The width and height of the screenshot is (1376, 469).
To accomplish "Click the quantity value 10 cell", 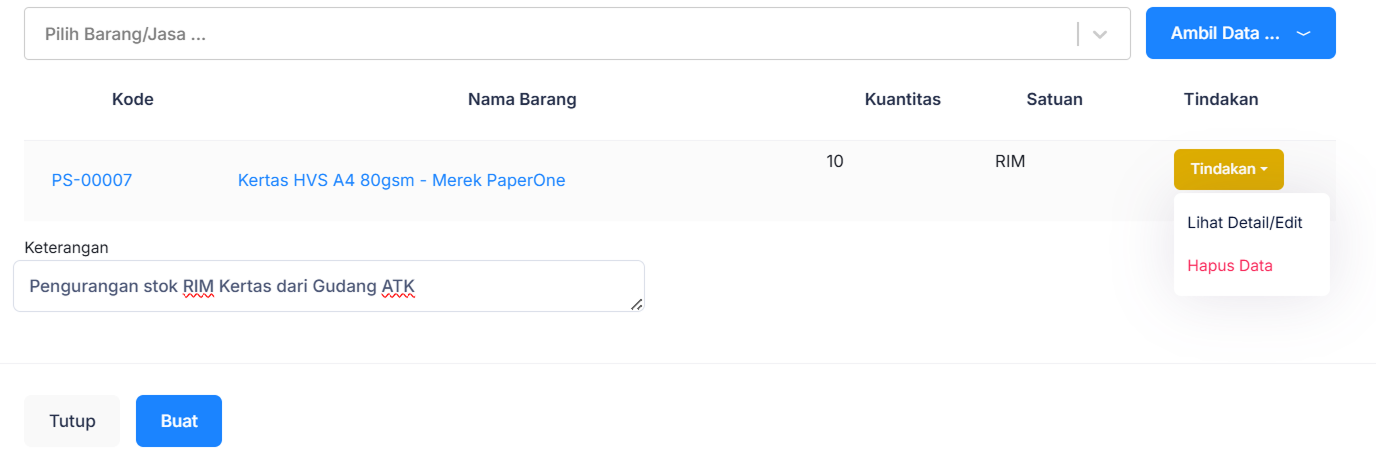I will 835,161.
